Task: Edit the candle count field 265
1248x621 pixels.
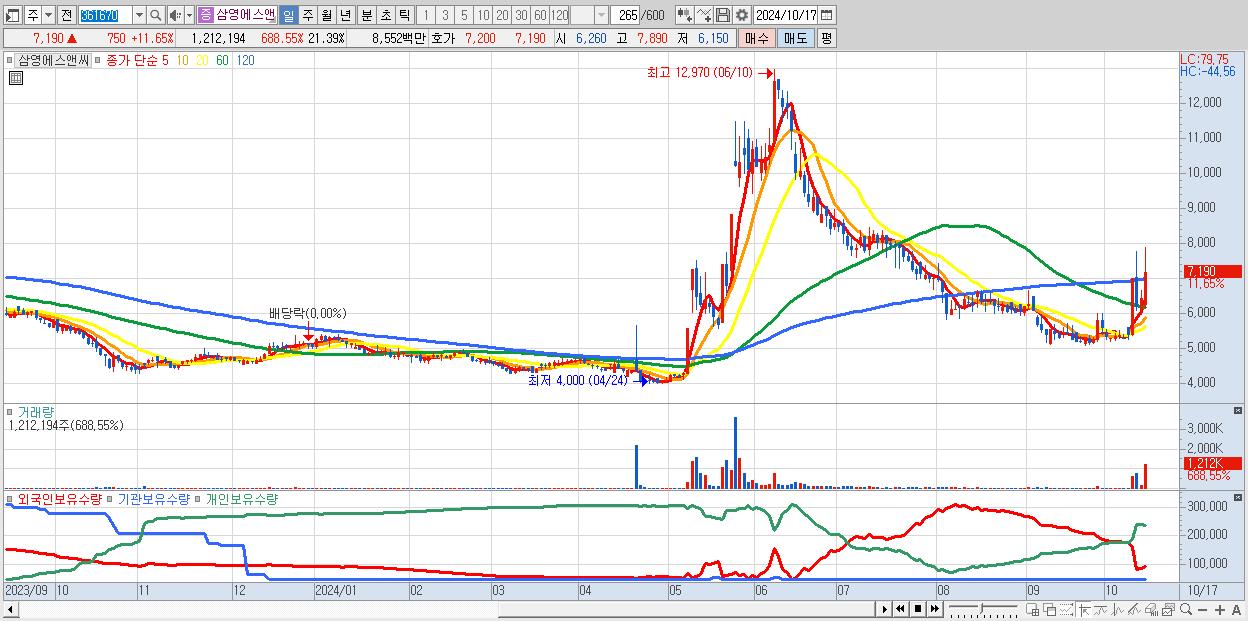Action: tap(627, 15)
